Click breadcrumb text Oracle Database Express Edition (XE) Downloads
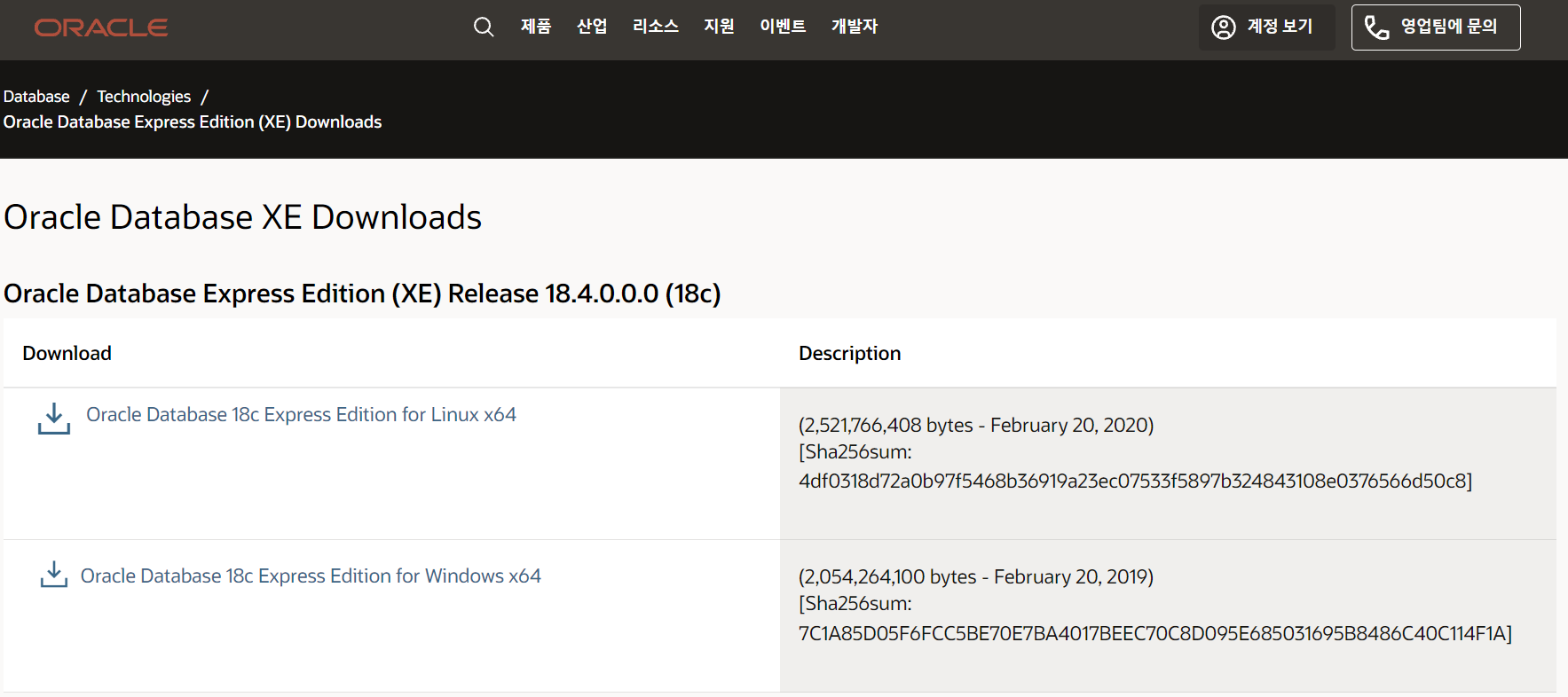 point(193,122)
